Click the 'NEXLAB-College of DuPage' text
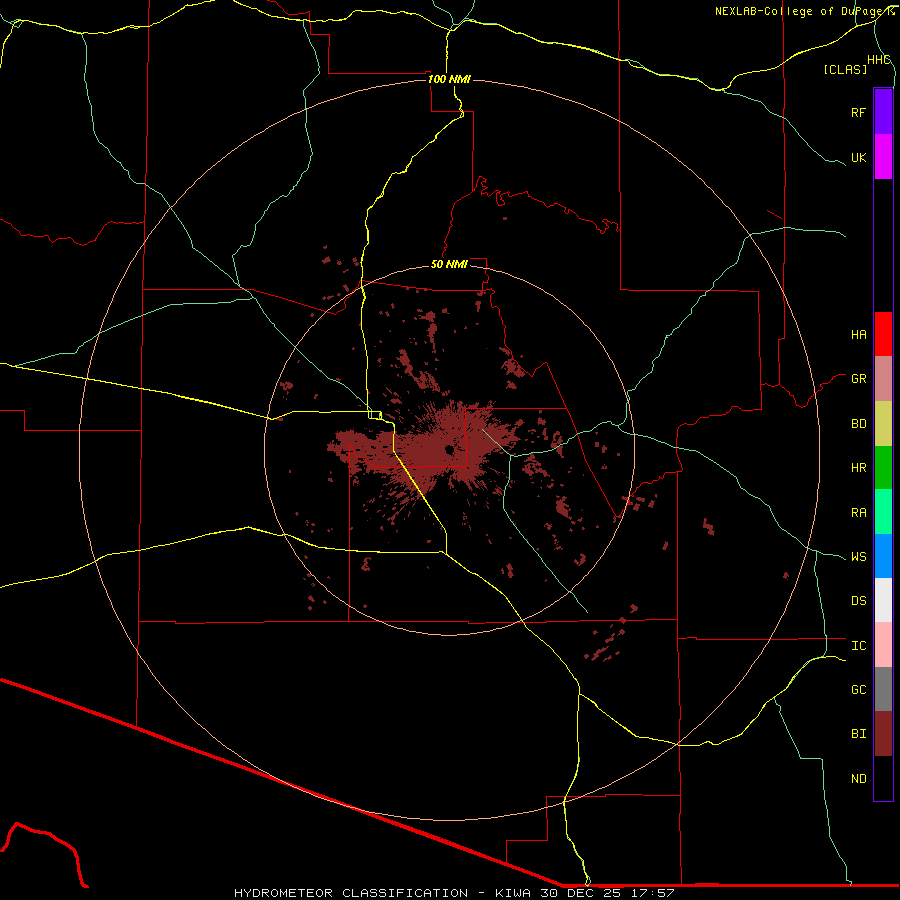This screenshot has height=900, width=900. 800,11
